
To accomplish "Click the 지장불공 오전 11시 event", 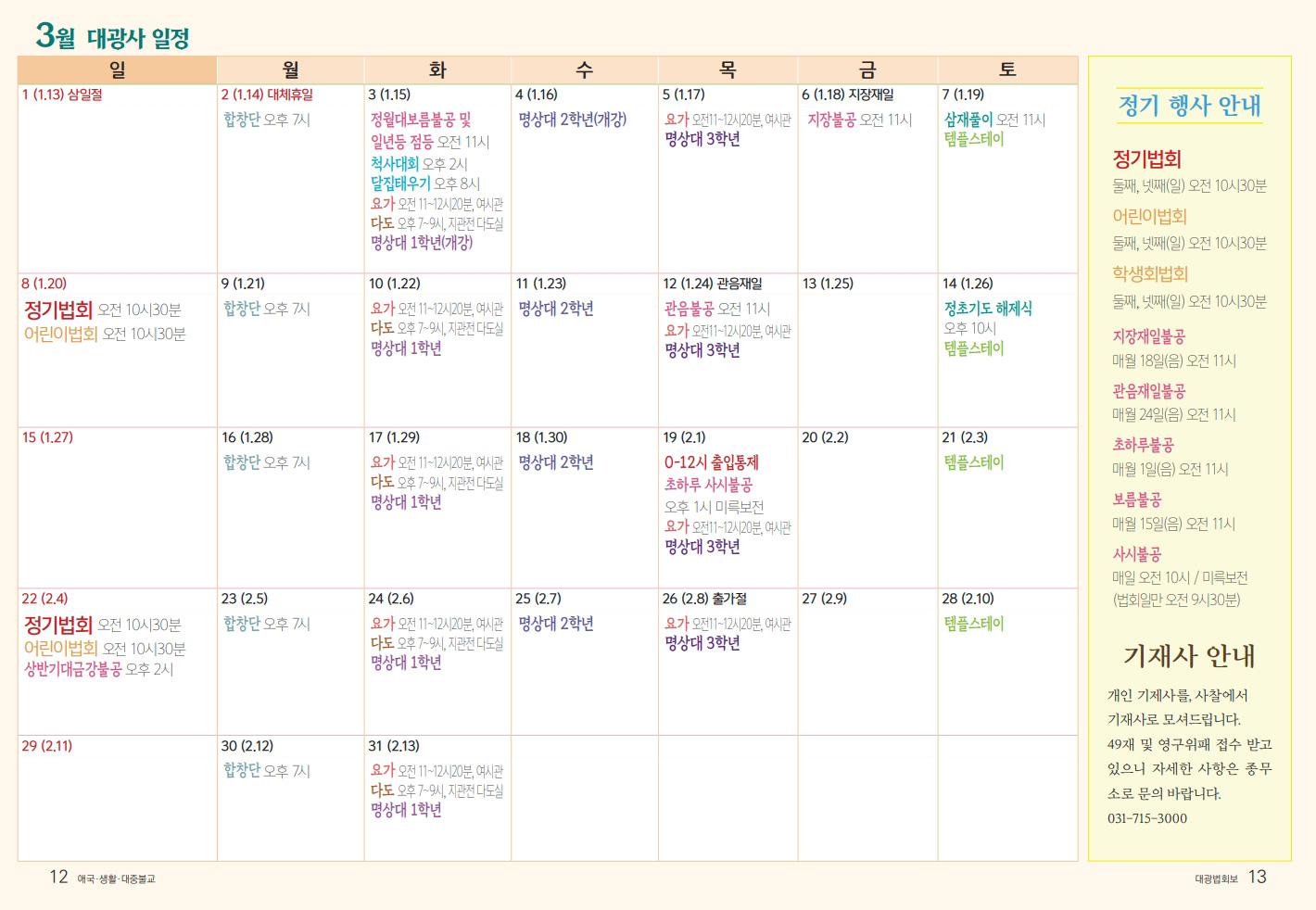I will [x=859, y=120].
